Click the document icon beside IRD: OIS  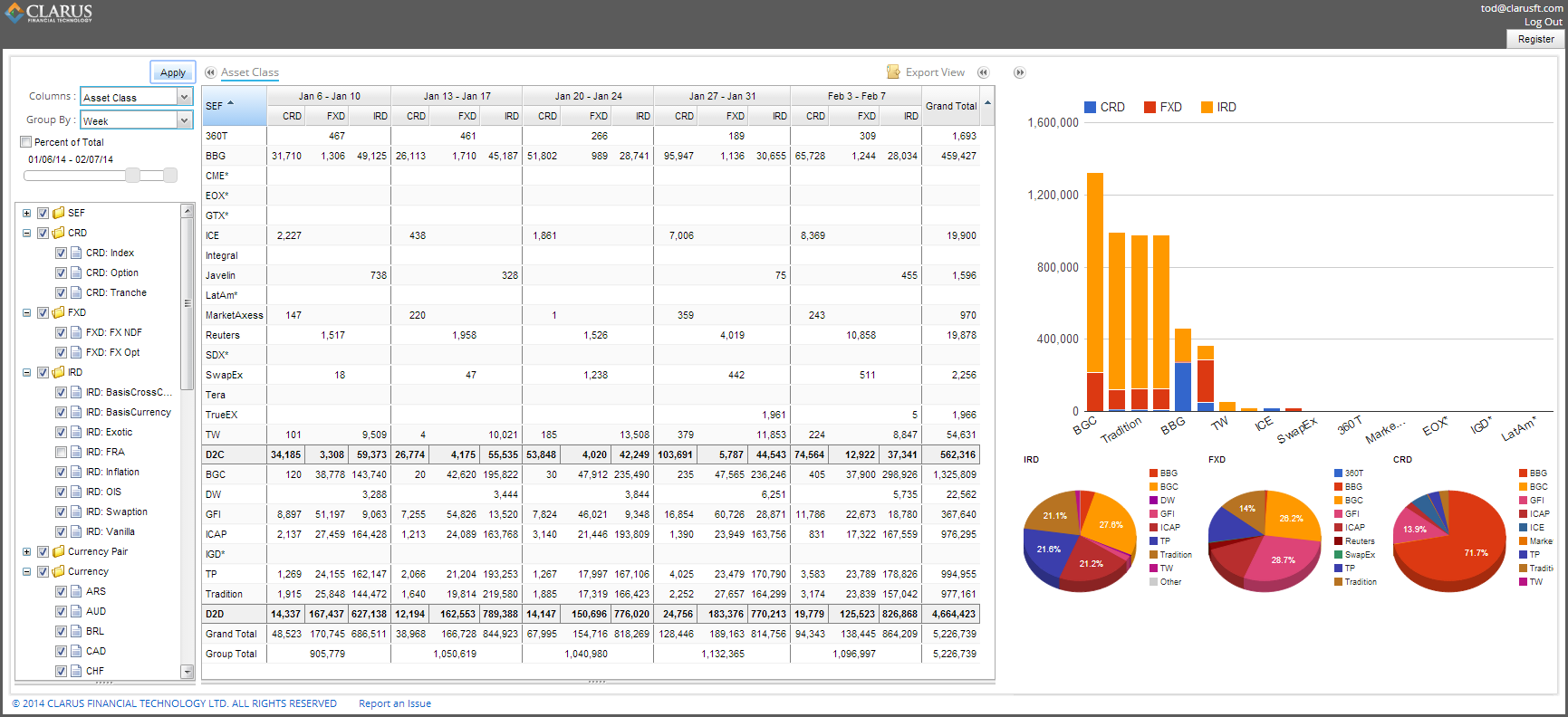[76, 492]
